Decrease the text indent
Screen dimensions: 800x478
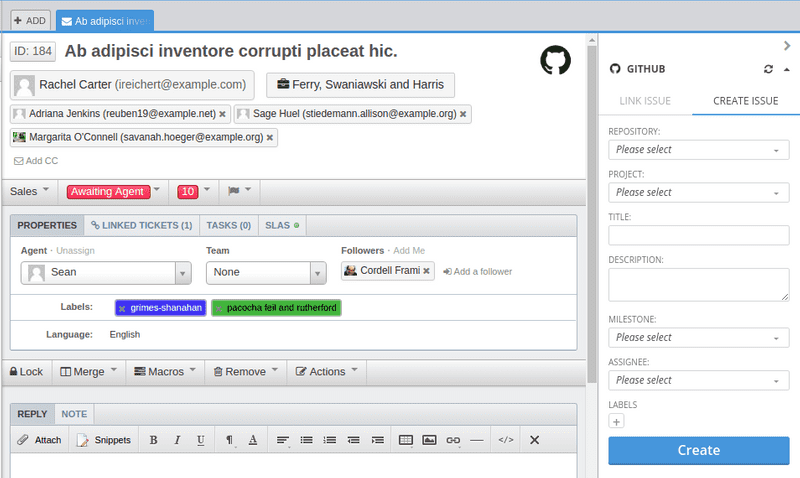pyautogui.click(x=354, y=440)
